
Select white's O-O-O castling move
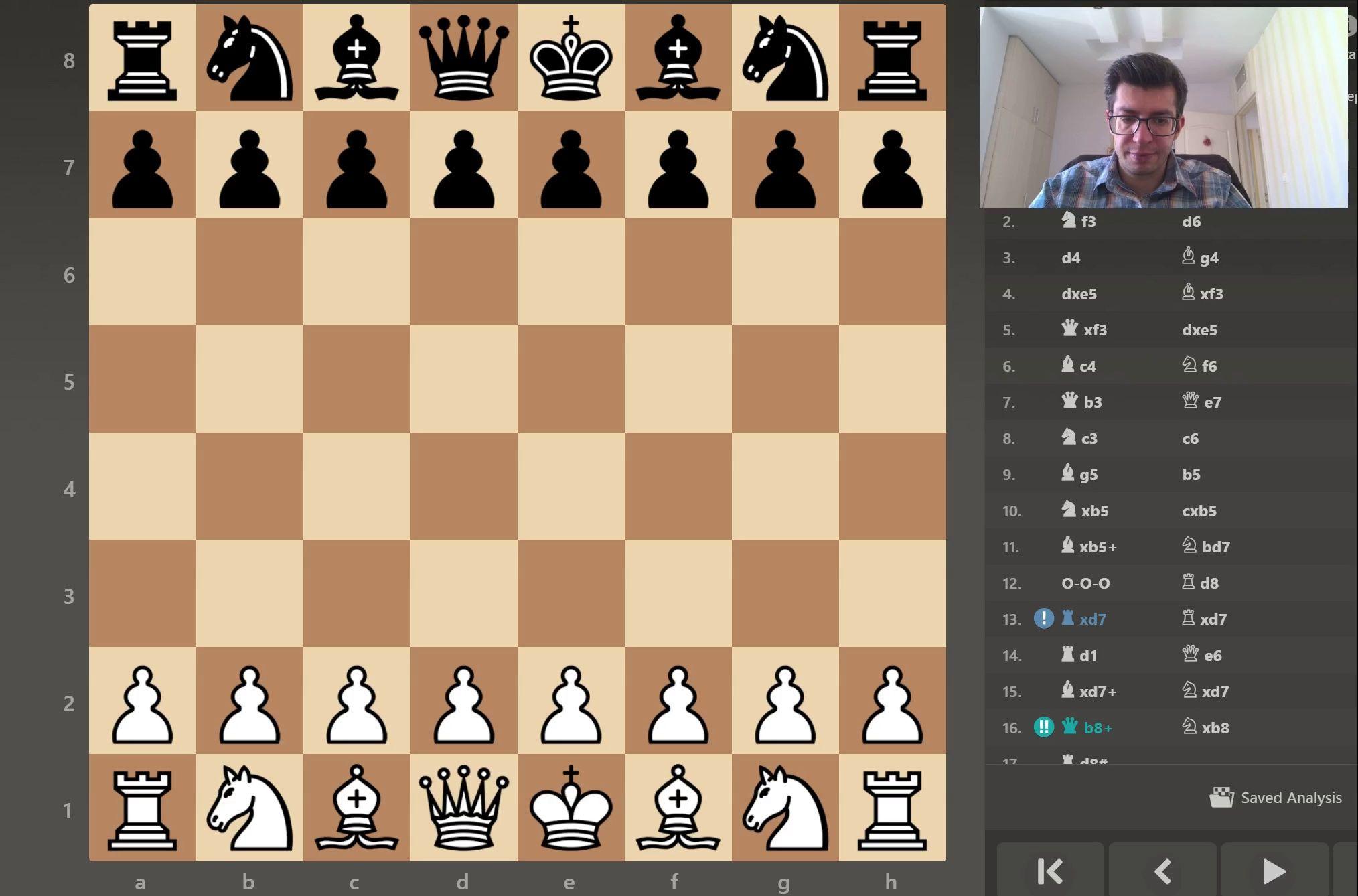[x=1085, y=583]
